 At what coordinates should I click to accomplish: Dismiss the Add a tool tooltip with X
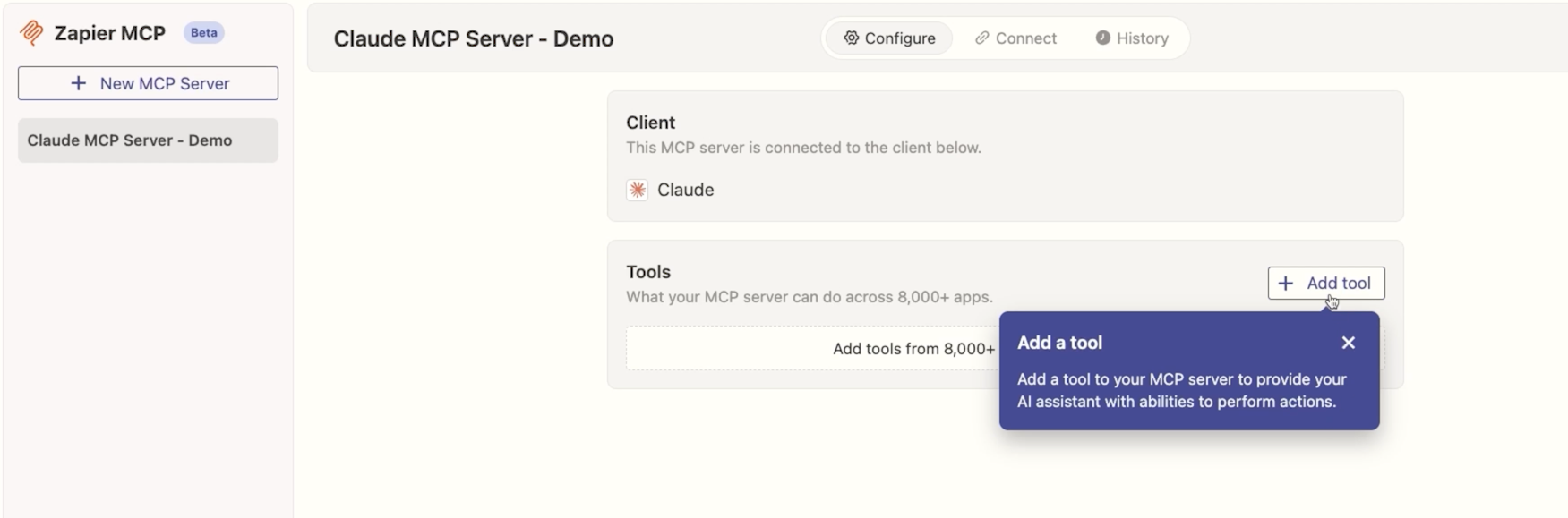click(1349, 343)
